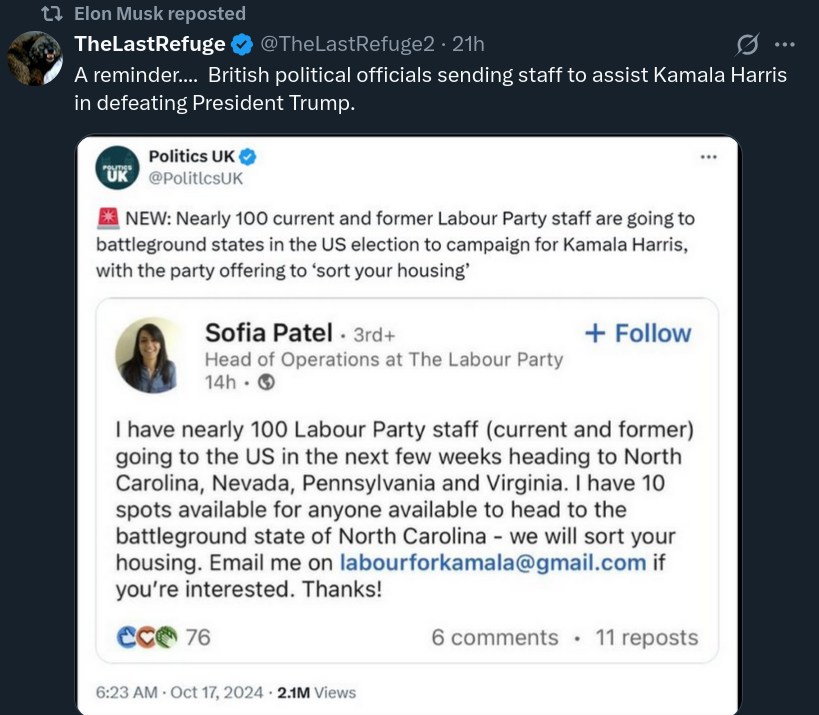Click TheLastRefuge blue verified badge
Viewport: 819px width, 715px height.
[242, 44]
